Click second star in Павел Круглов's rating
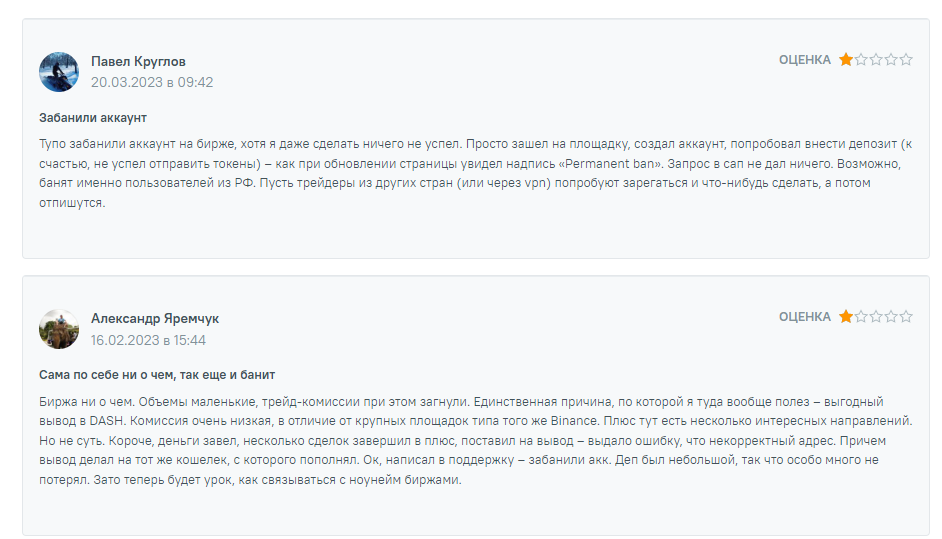 pos(861,59)
